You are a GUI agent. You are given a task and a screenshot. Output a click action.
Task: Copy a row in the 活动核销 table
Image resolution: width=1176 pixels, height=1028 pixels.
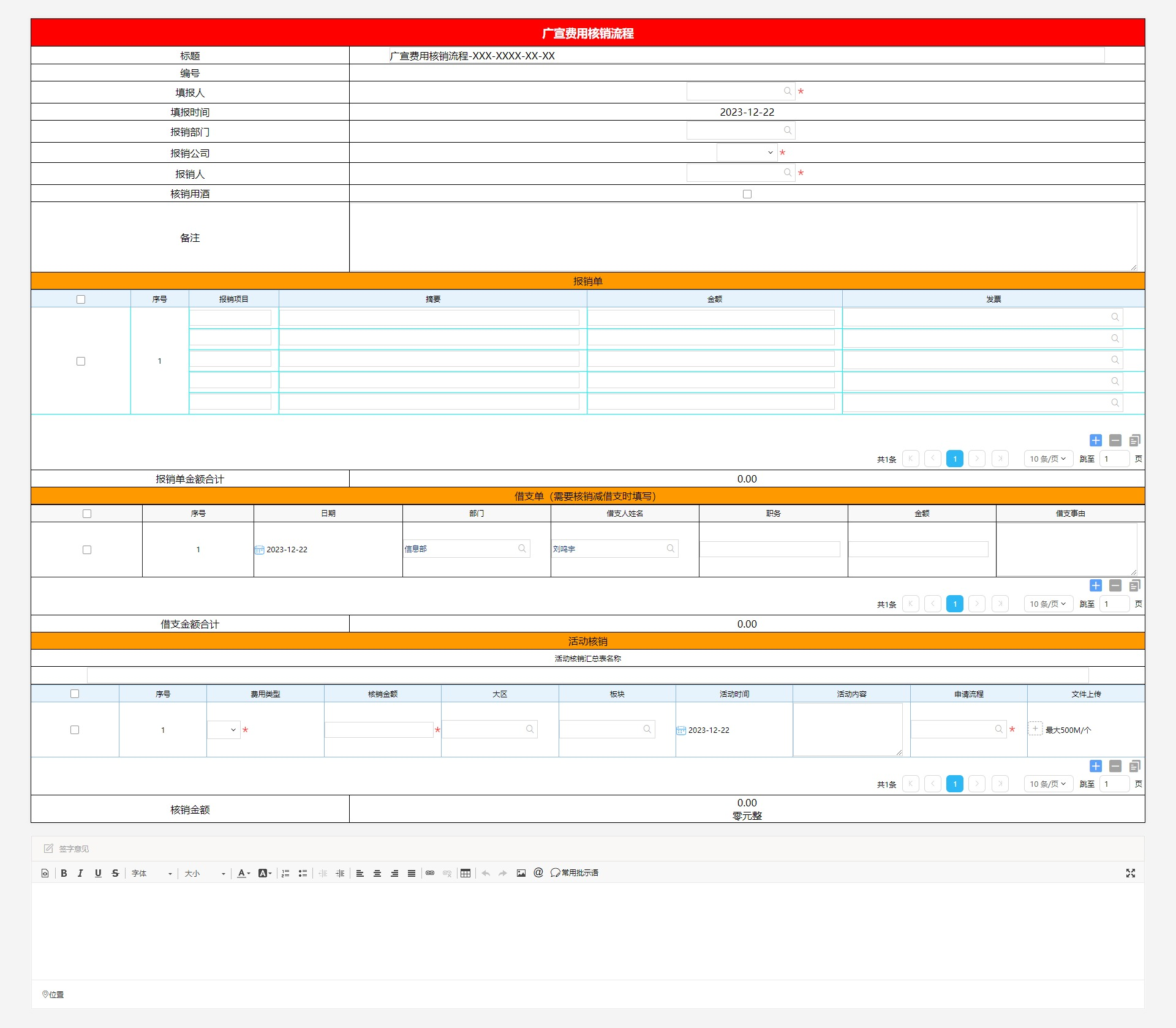(1135, 766)
